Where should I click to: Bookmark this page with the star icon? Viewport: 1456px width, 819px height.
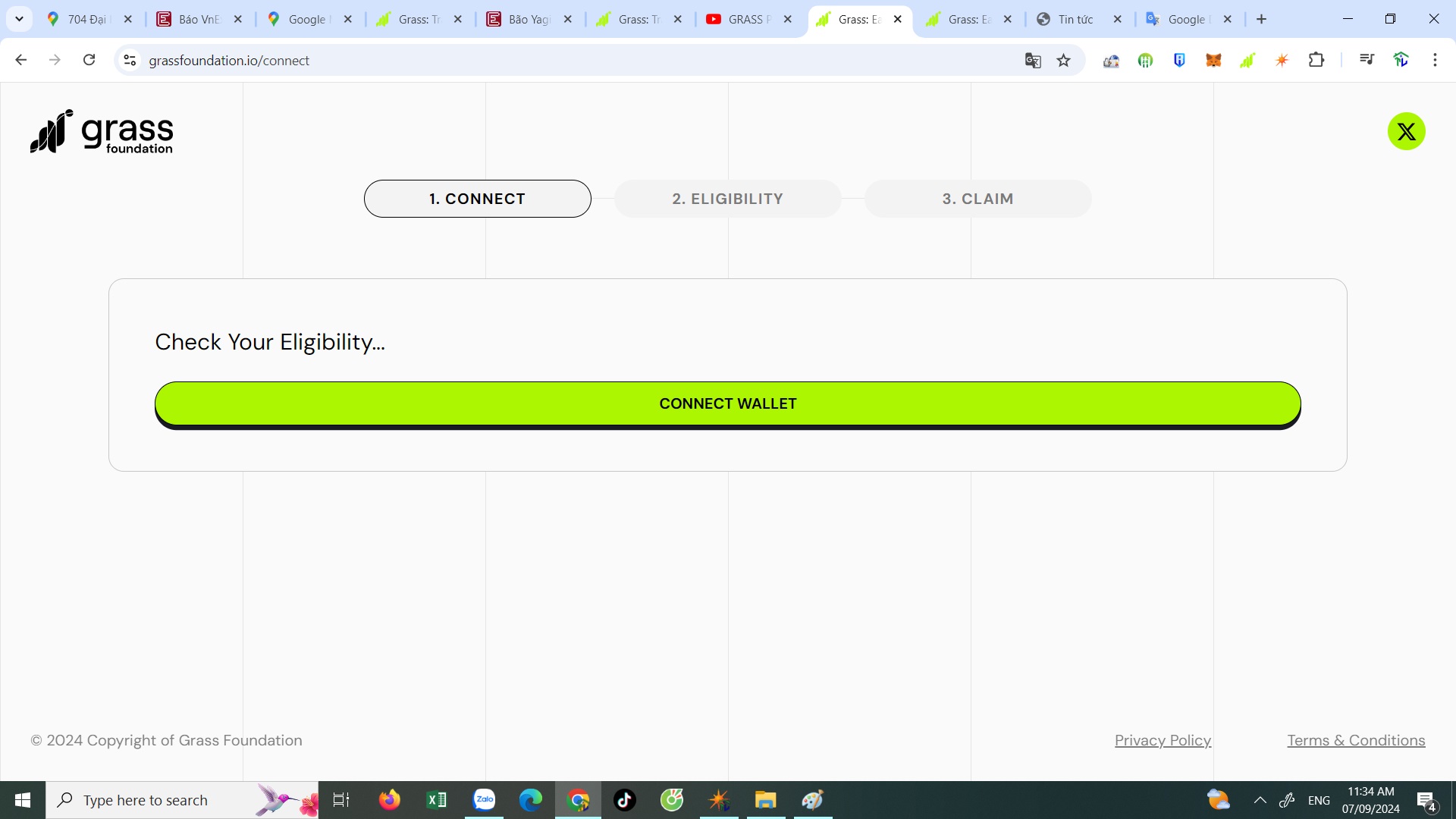coord(1064,61)
